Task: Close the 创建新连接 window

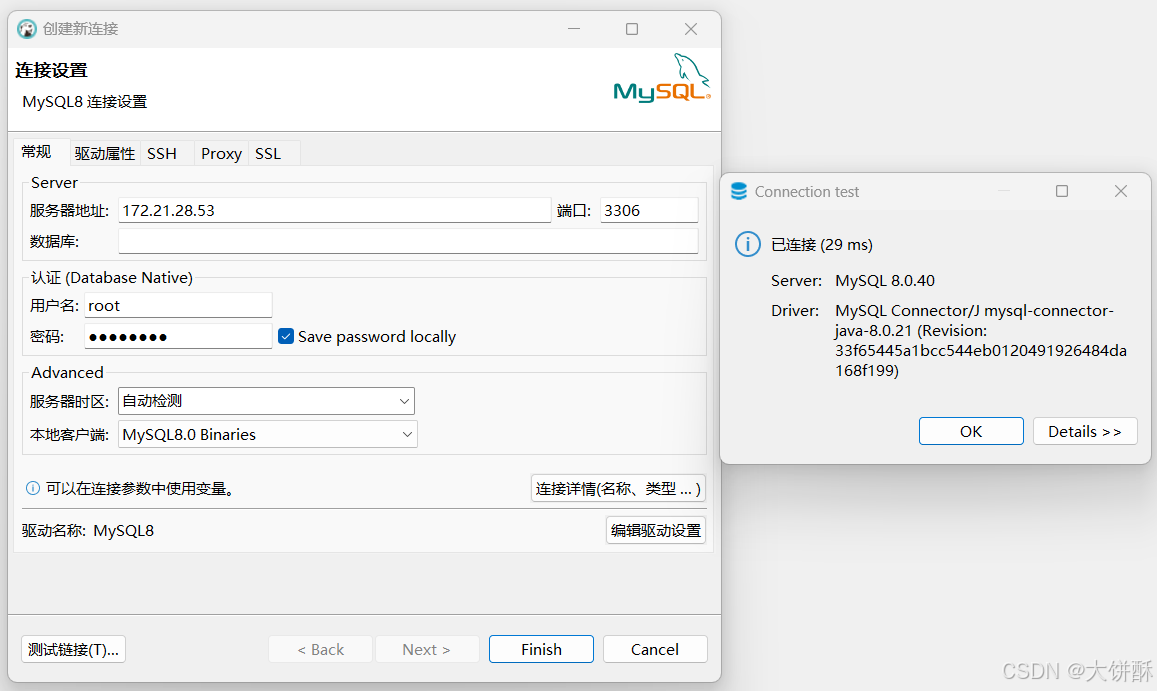Action: pyautogui.click(x=691, y=29)
